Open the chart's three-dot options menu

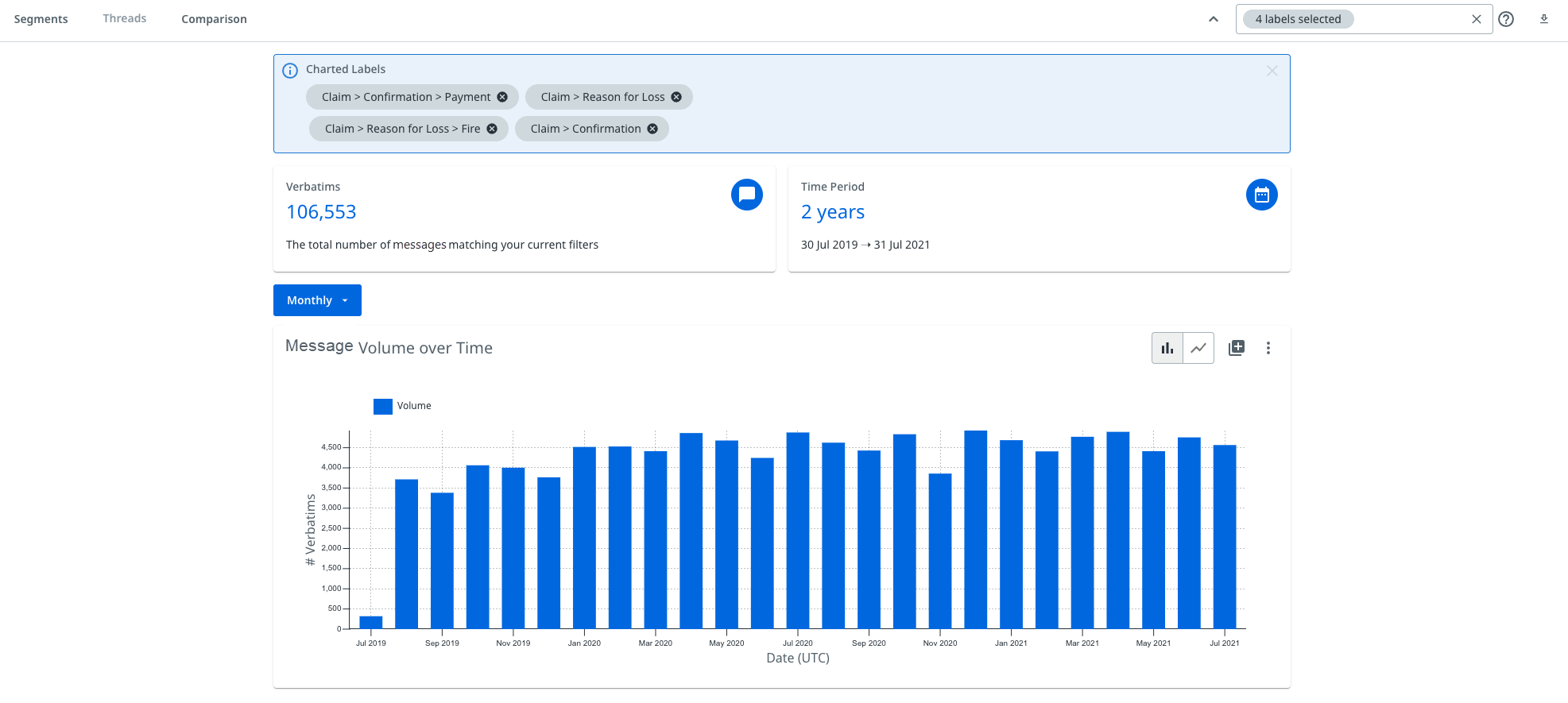(x=1268, y=348)
